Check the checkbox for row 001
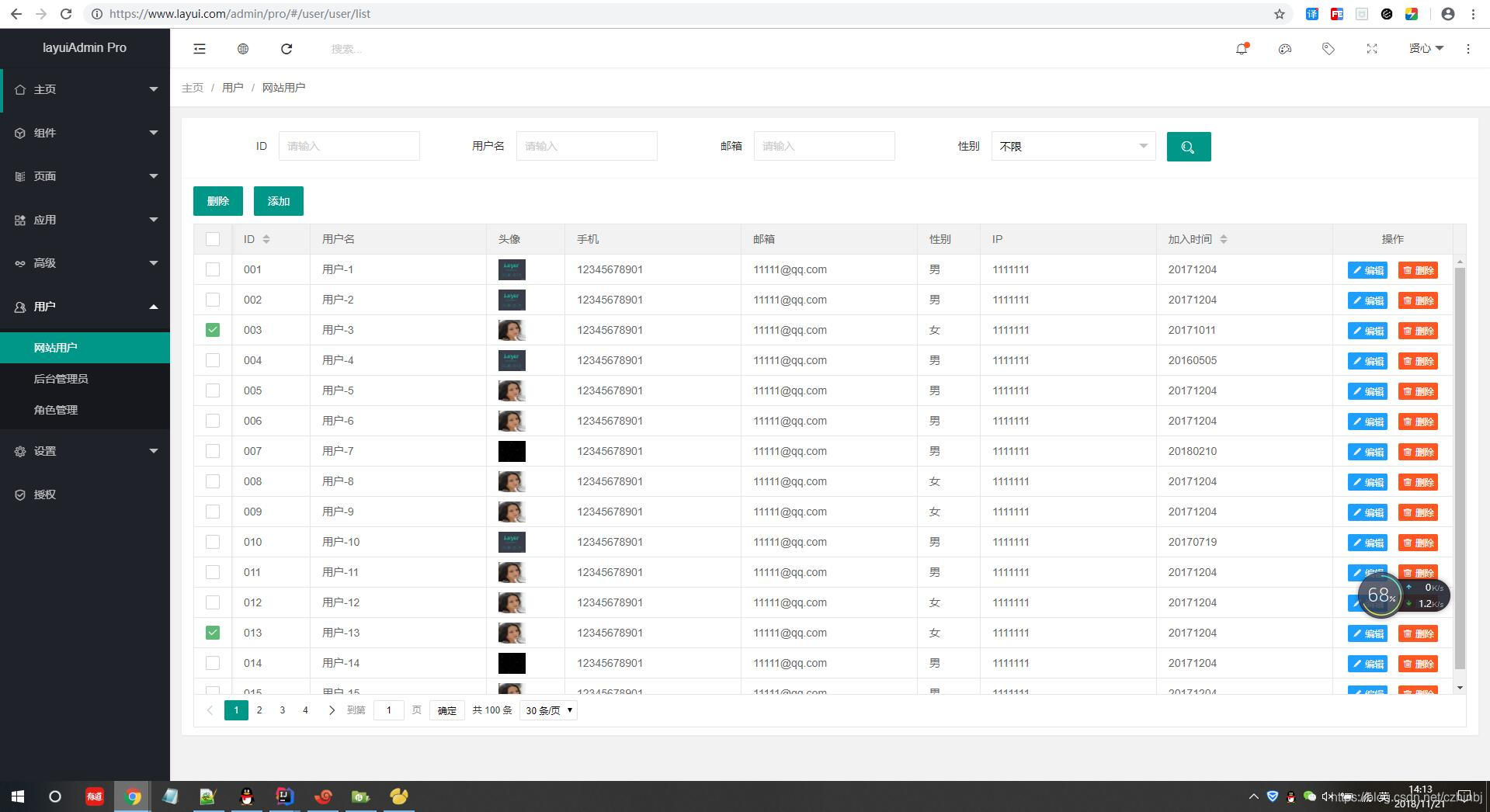This screenshot has height=812, width=1490. pos(213,269)
